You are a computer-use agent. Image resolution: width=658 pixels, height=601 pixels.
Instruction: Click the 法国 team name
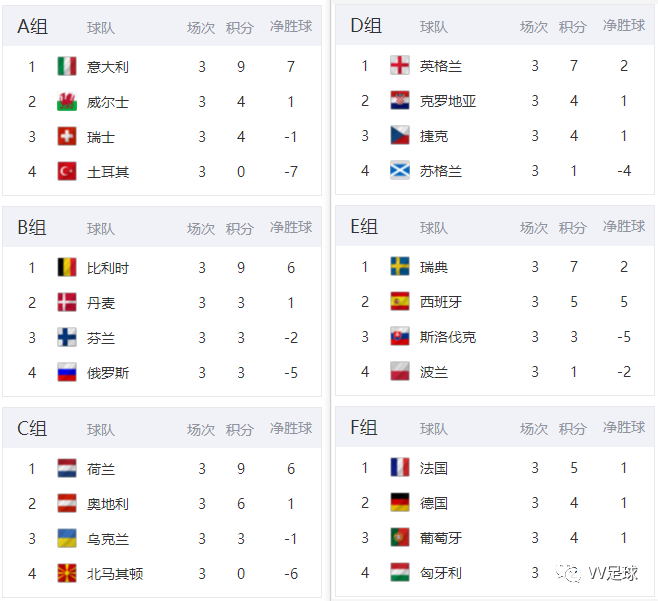click(434, 468)
